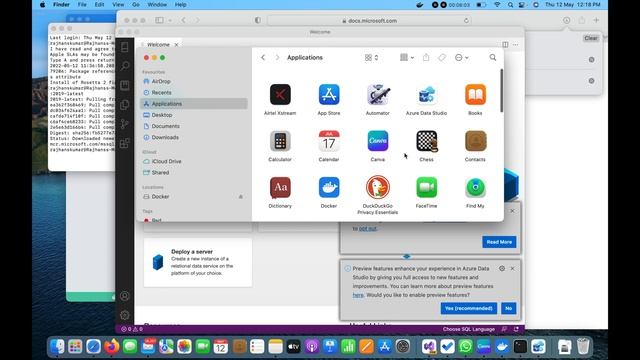Select the Calculator app icon
The height and width of the screenshot is (360, 640).
280,141
